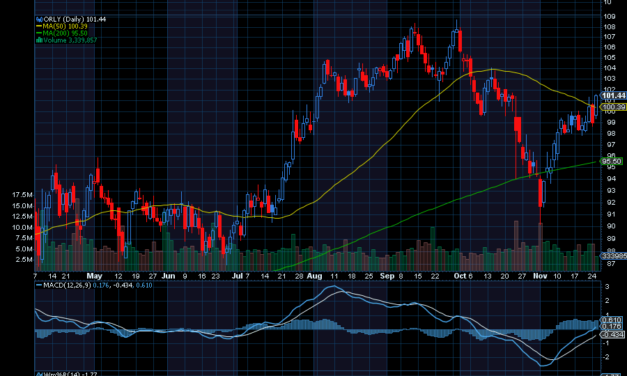Click the 97 price axis label
Image resolution: width=627 pixels, height=376 pixels.
click(x=611, y=144)
